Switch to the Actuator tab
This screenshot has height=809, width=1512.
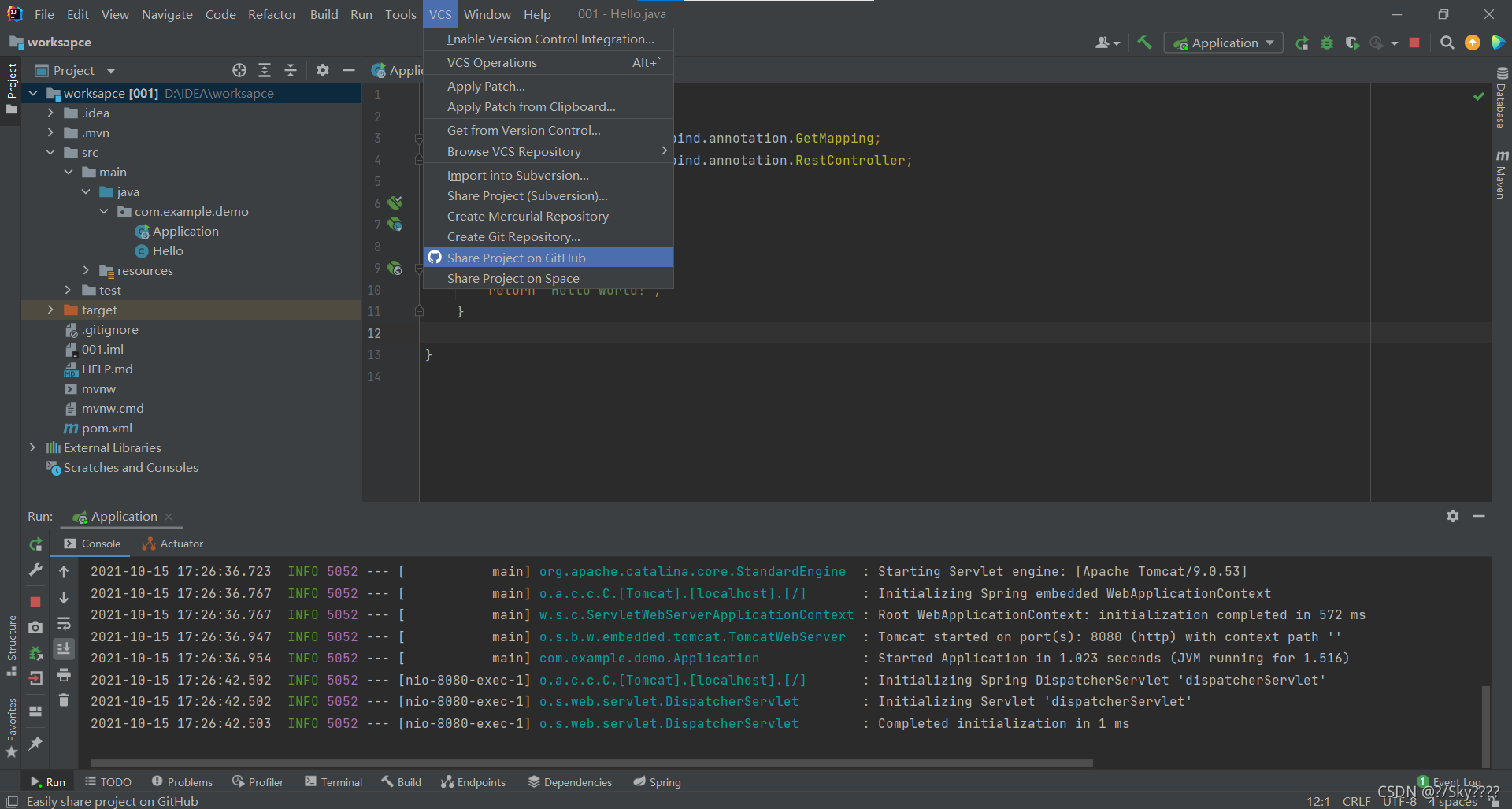[x=172, y=544]
